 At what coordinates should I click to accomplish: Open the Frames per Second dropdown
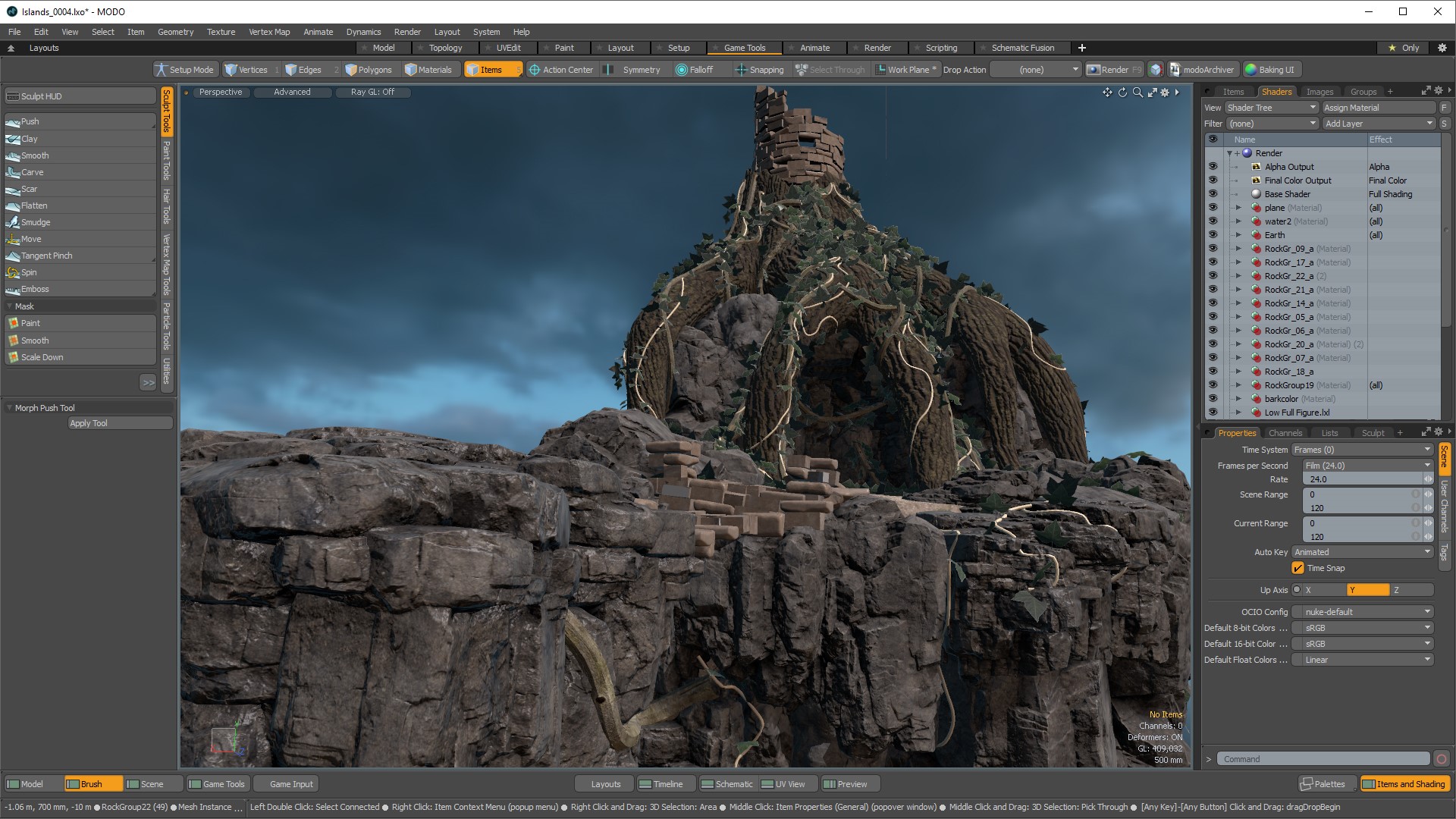click(1367, 466)
